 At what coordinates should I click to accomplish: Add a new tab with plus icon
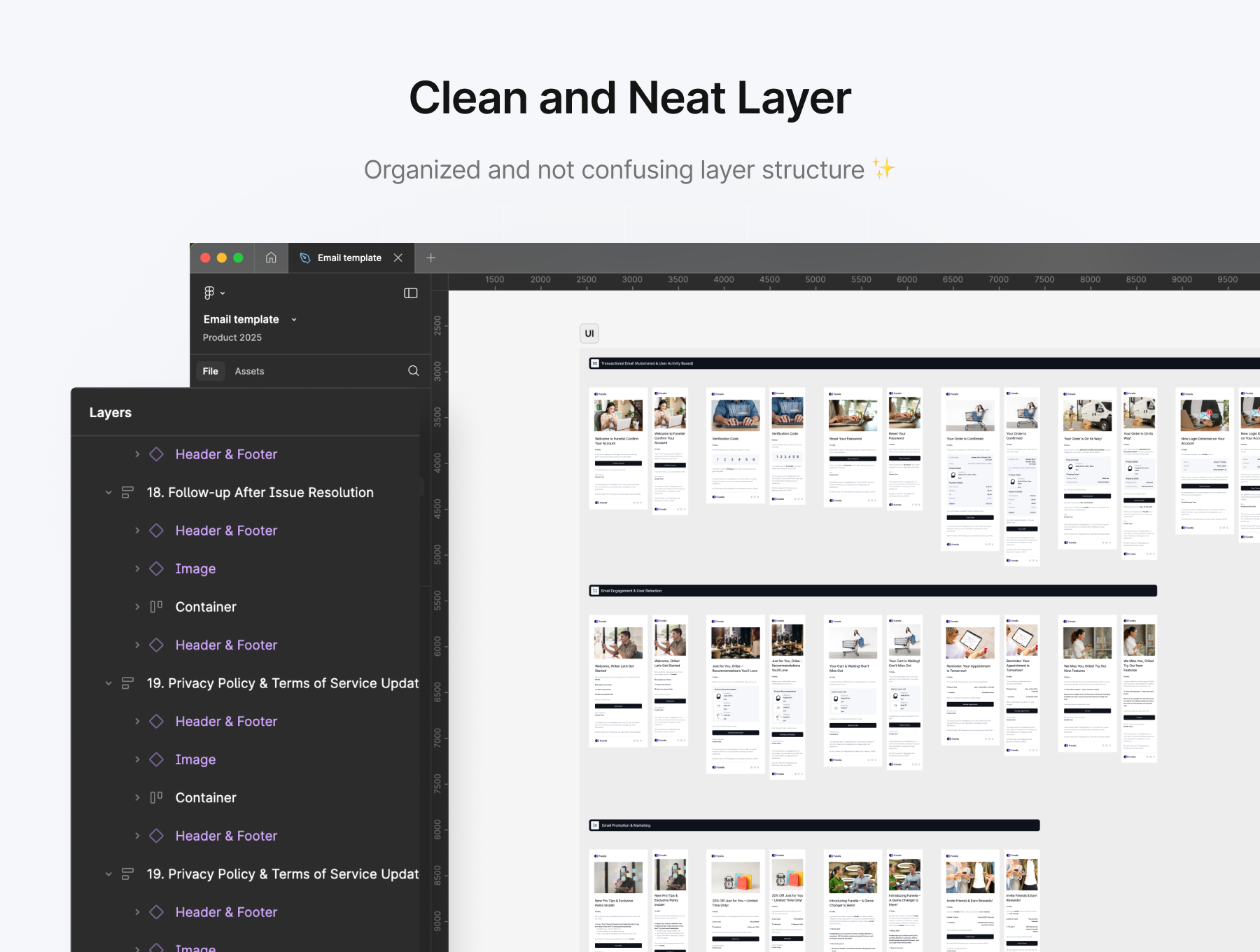[x=431, y=258]
